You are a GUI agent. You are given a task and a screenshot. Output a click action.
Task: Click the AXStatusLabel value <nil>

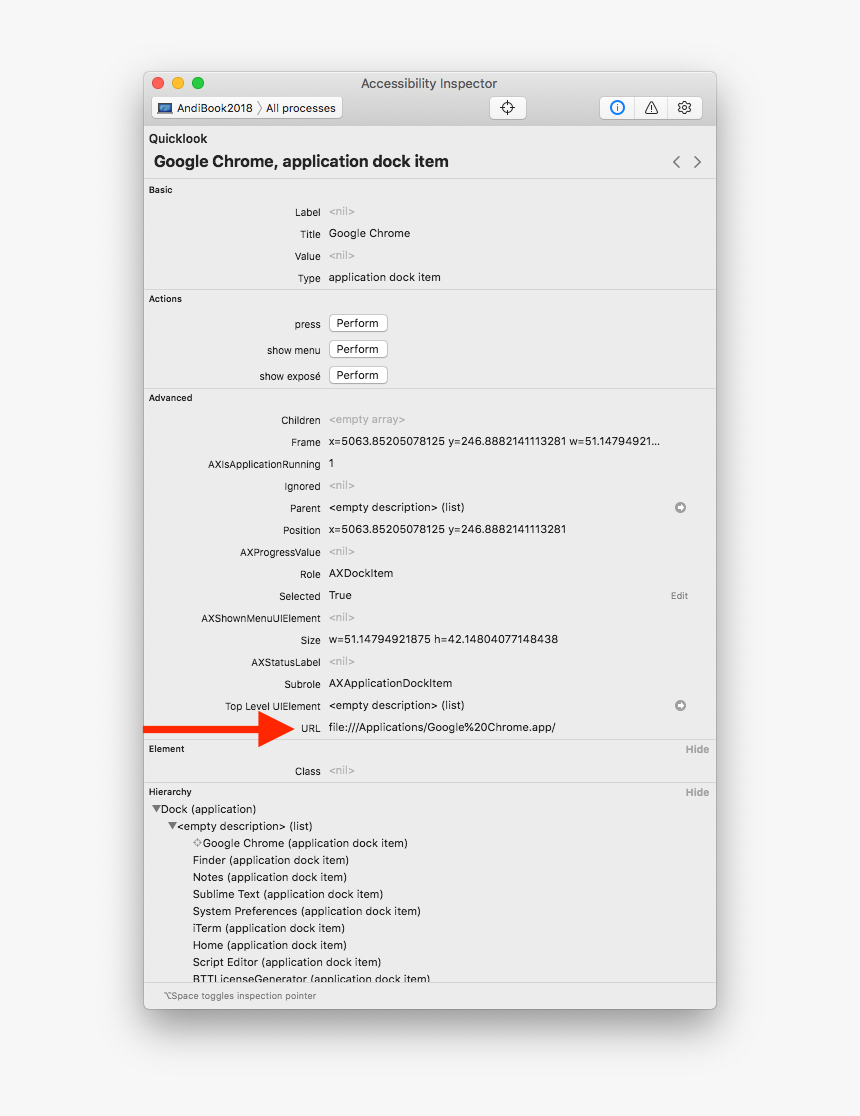(x=342, y=661)
